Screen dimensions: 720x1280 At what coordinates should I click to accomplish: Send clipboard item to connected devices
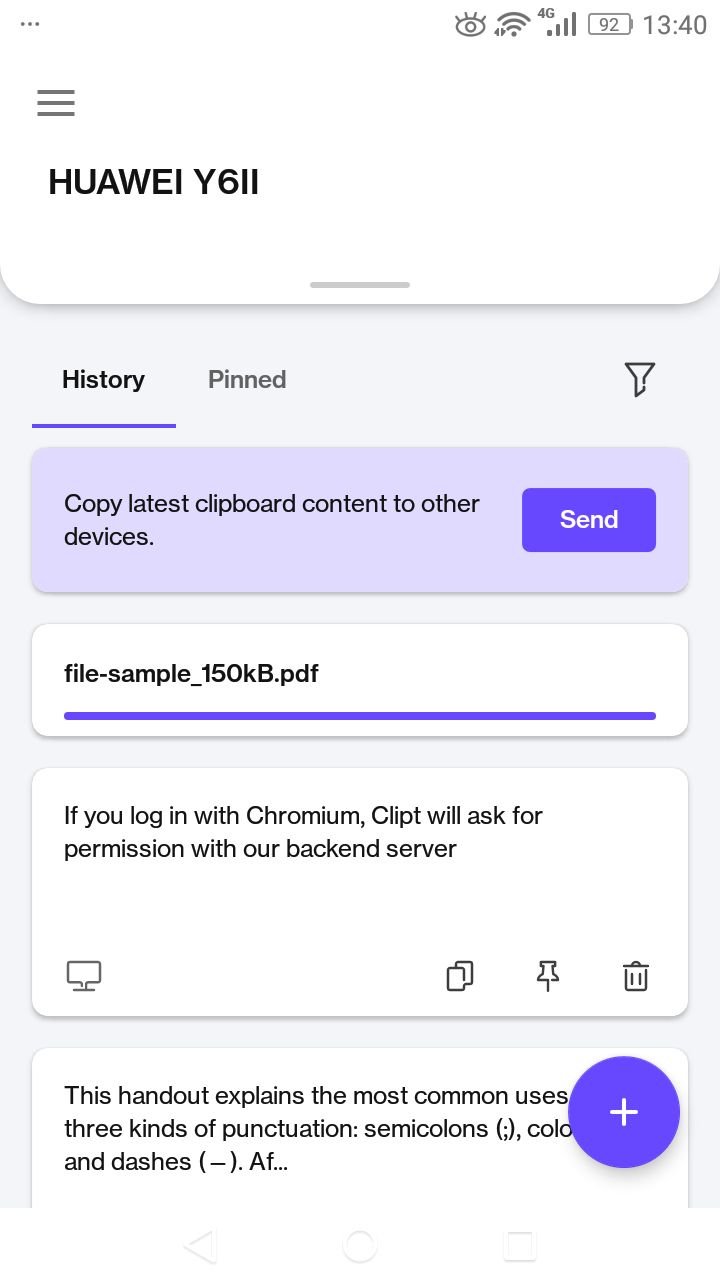[589, 520]
